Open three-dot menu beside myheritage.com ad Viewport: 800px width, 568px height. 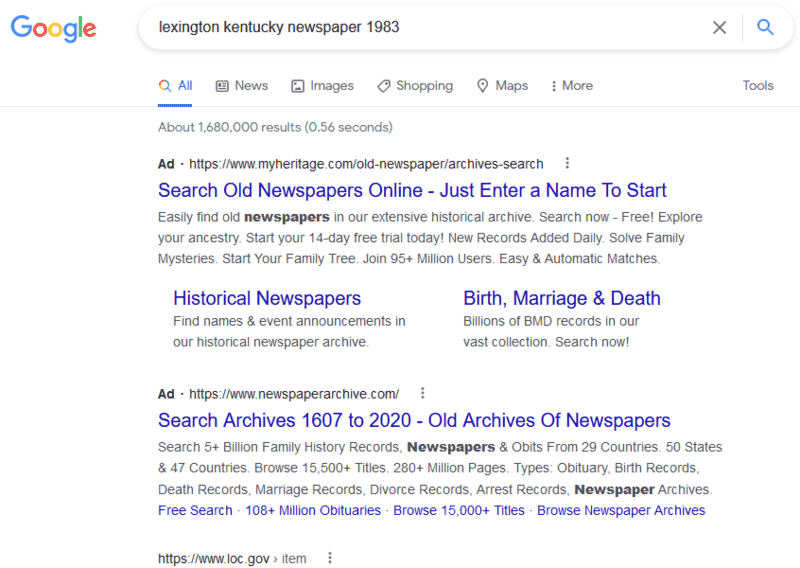[x=567, y=163]
